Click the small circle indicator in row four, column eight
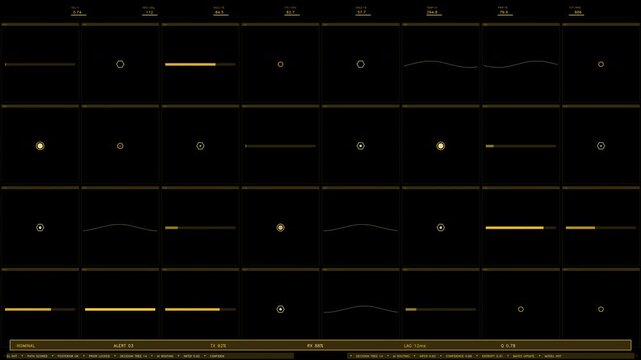The width and height of the screenshot is (641, 360). 601,309
